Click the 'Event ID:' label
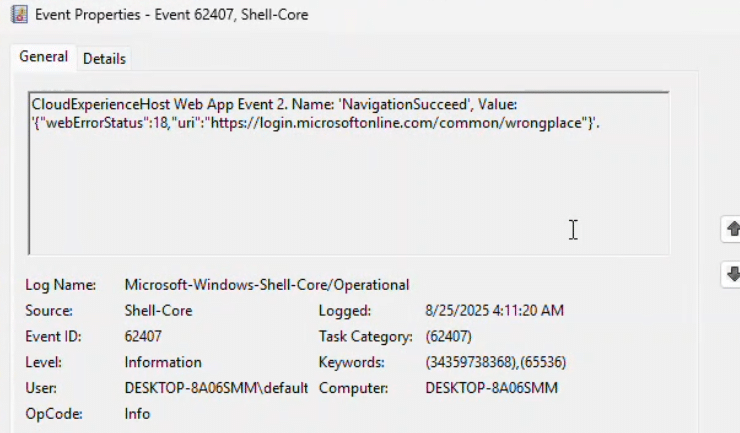Viewport: 740px width, 433px height. pyautogui.click(x=53, y=336)
